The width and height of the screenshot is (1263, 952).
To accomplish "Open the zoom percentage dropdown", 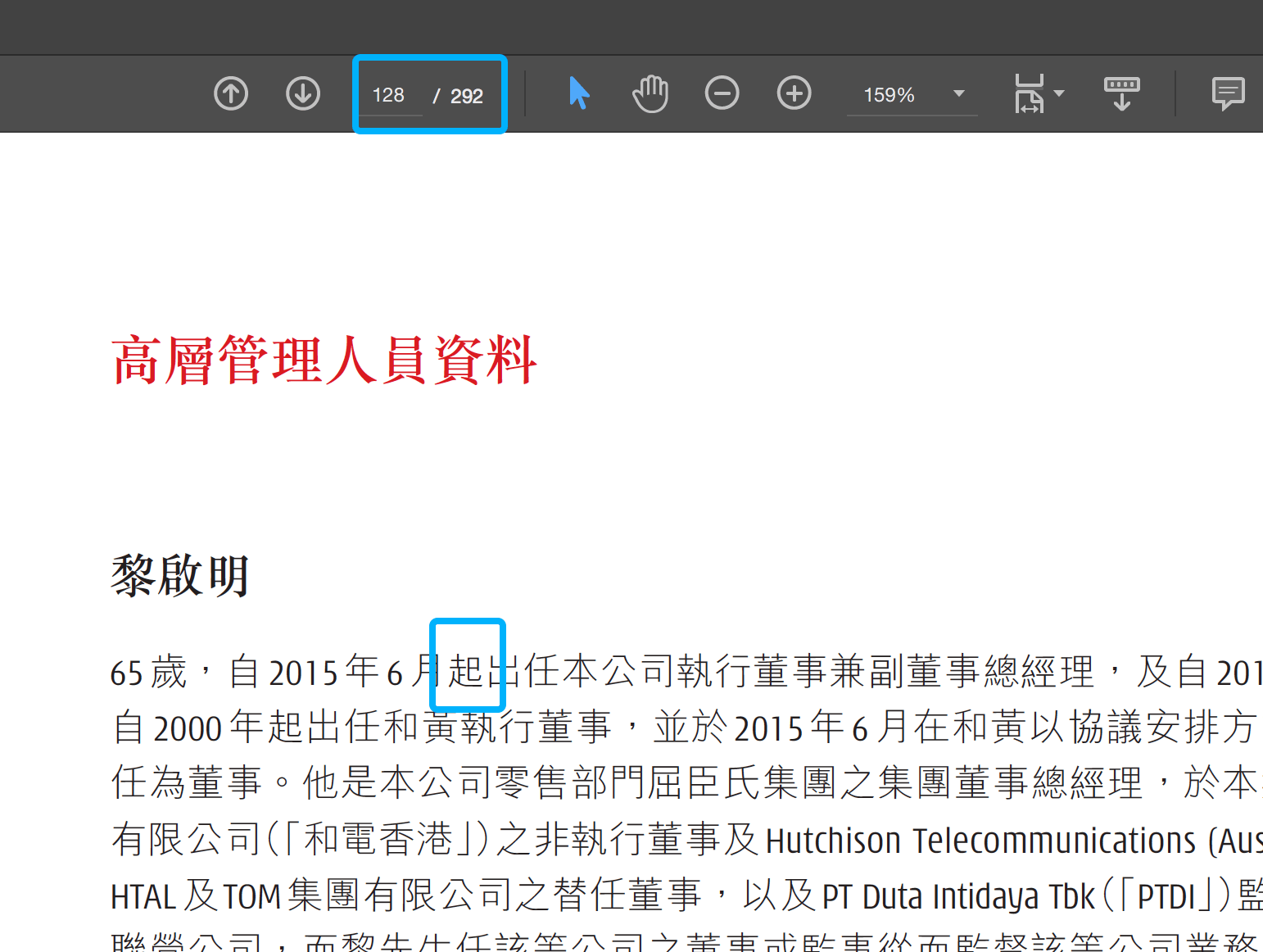I will pyautogui.click(x=958, y=94).
